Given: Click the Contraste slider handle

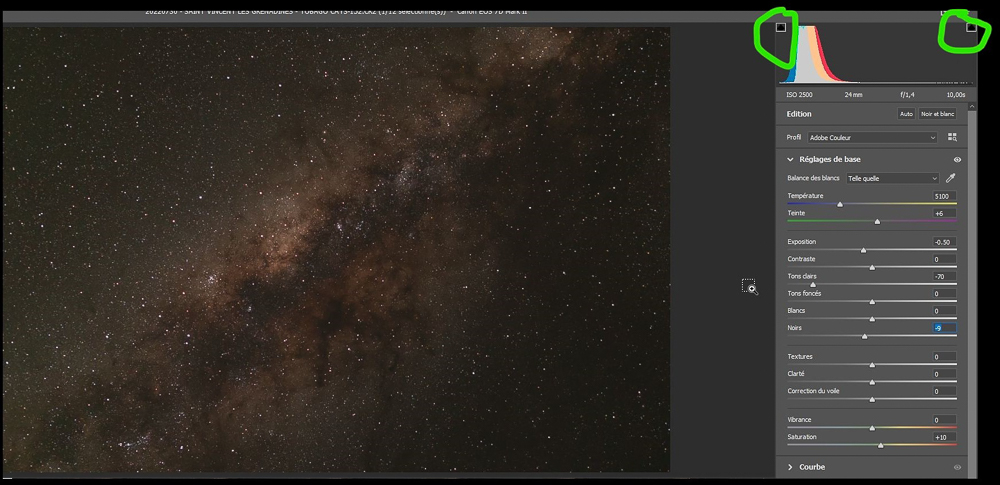Looking at the screenshot, I should coord(872,267).
